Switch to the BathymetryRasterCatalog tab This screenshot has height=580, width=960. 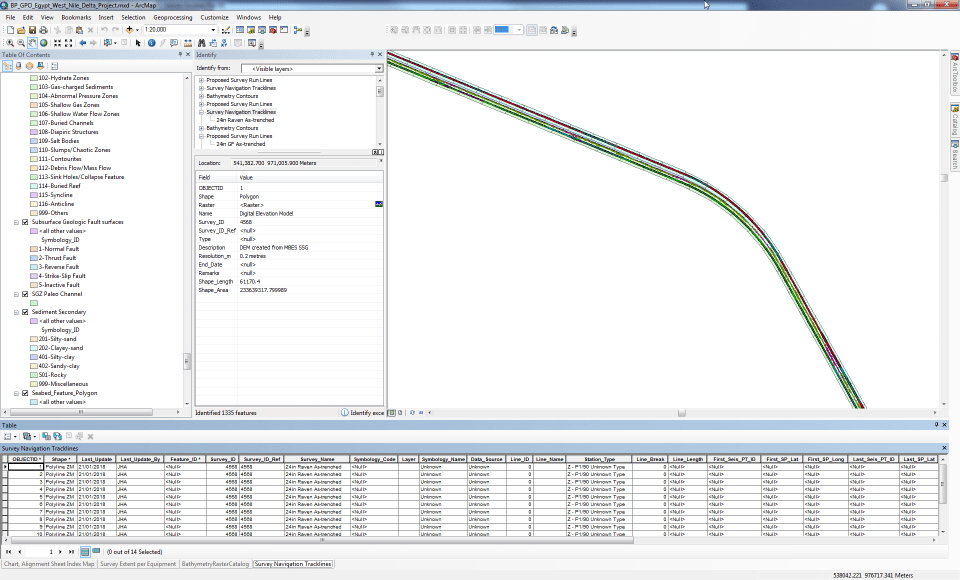[x=215, y=563]
